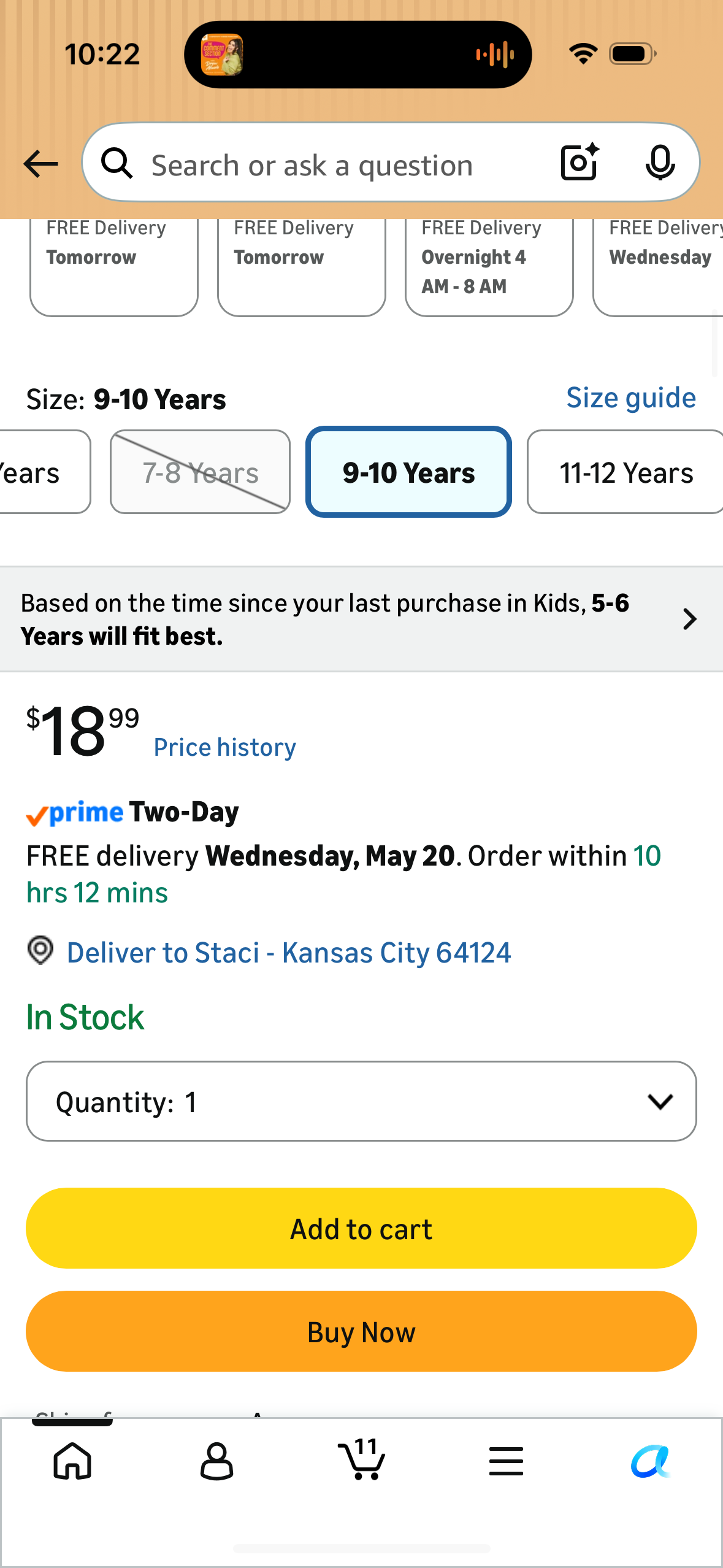Screen dimensions: 723x1568
Task: Open camera lens search icon
Action: 580,163
